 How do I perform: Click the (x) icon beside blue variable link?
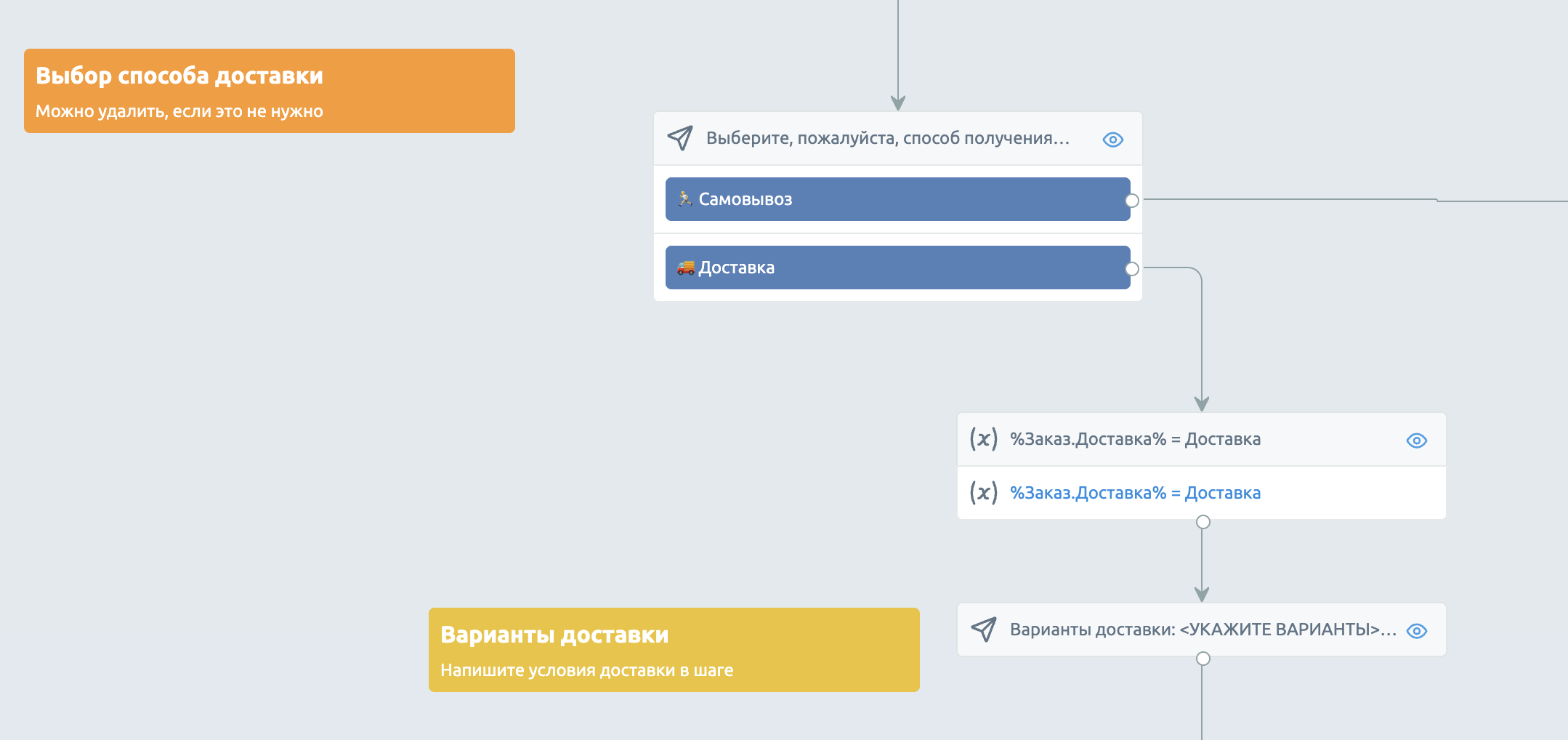coord(983,493)
